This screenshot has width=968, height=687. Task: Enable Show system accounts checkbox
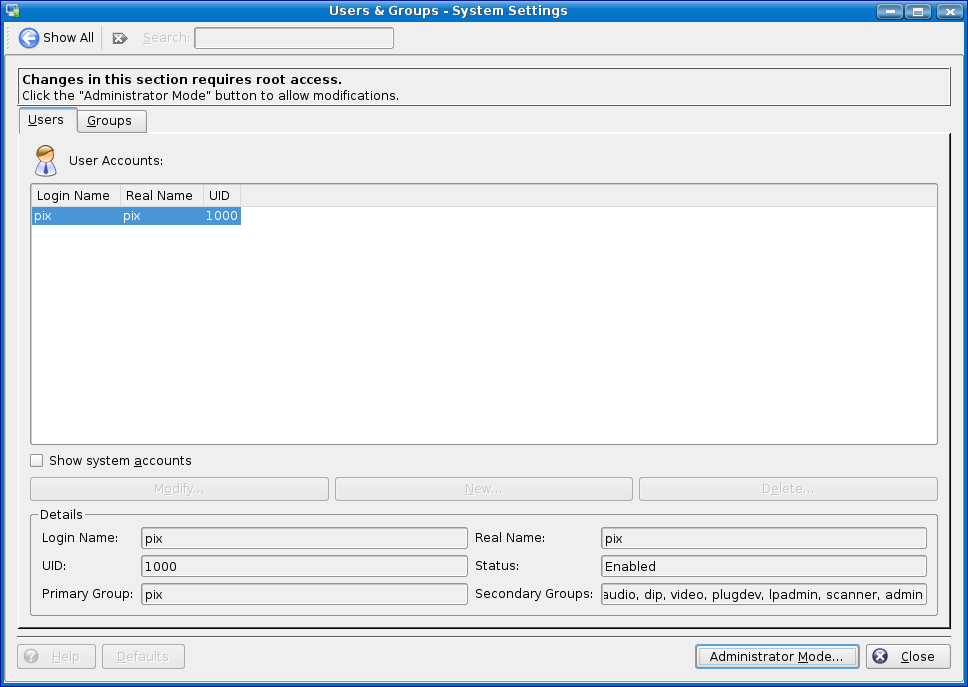37,461
